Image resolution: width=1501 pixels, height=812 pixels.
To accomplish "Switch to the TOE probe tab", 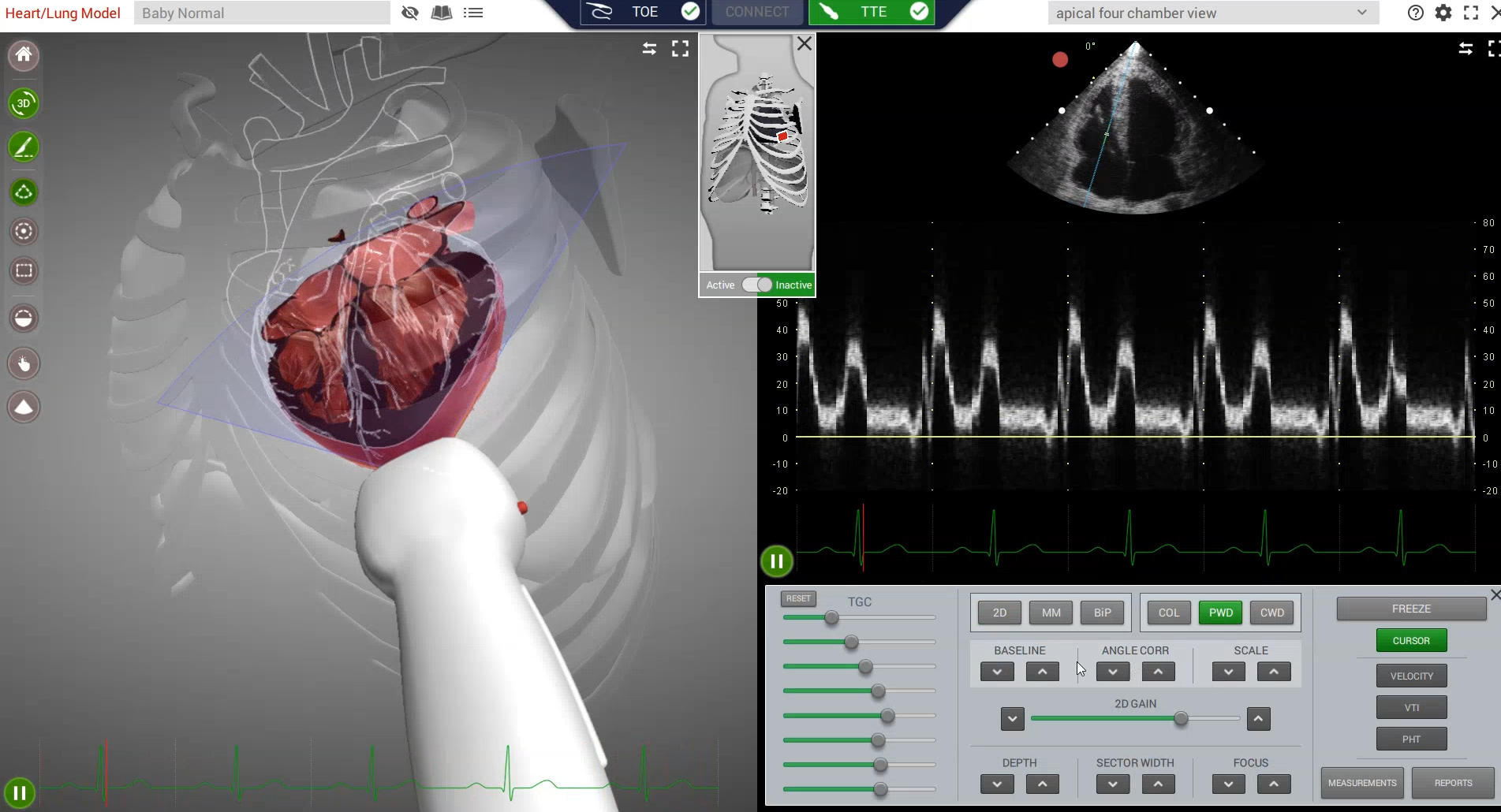I will point(642,12).
